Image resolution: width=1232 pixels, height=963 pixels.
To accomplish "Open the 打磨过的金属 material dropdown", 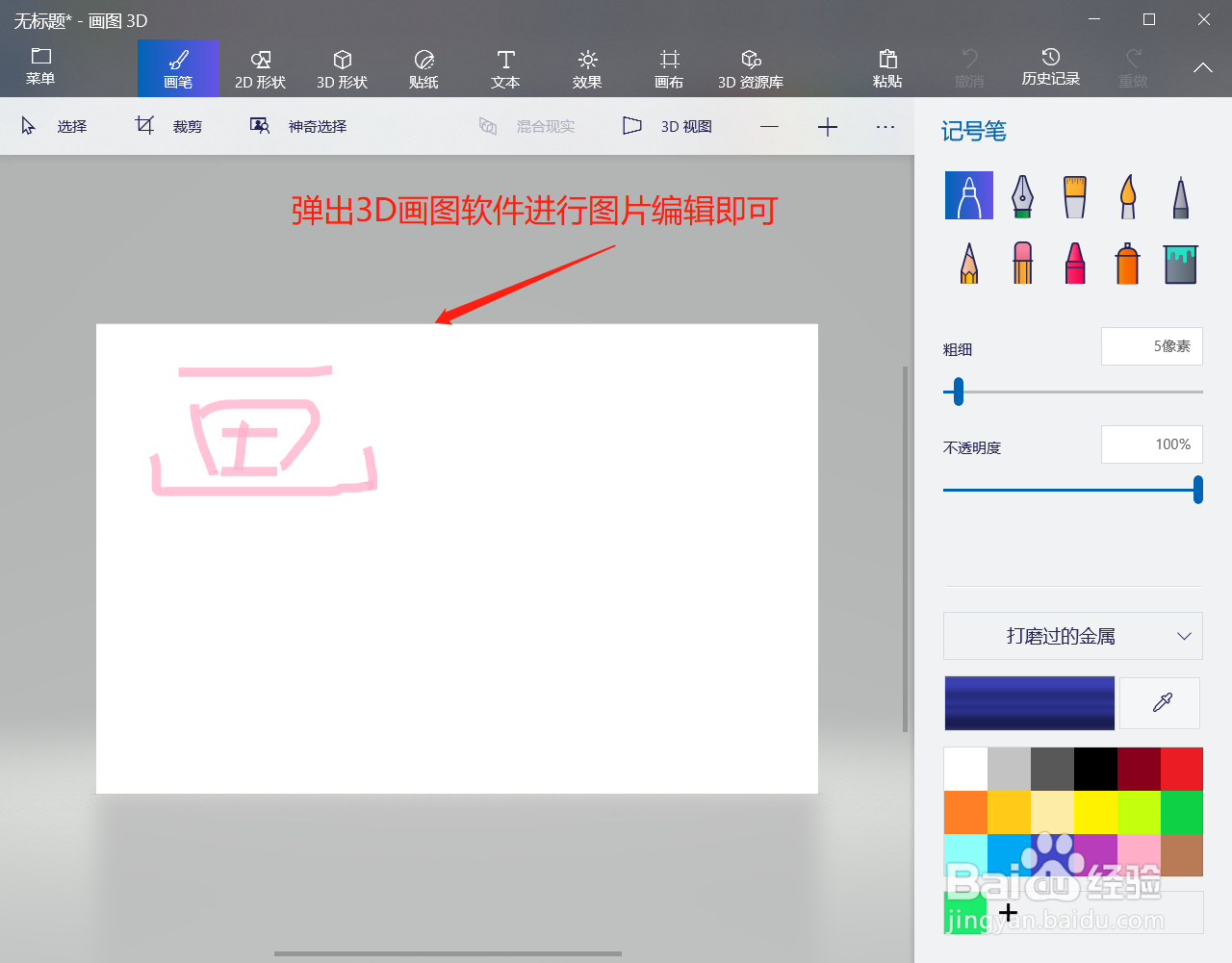I will [x=1072, y=636].
